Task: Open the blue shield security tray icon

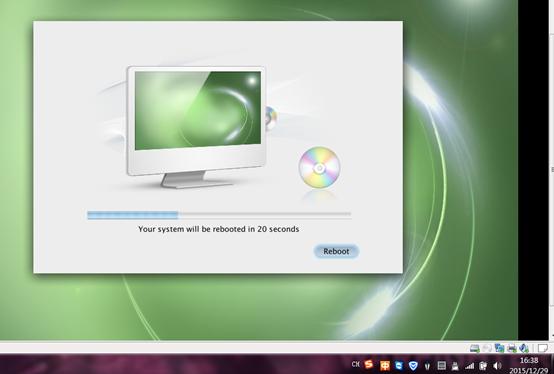Action: tap(413, 365)
